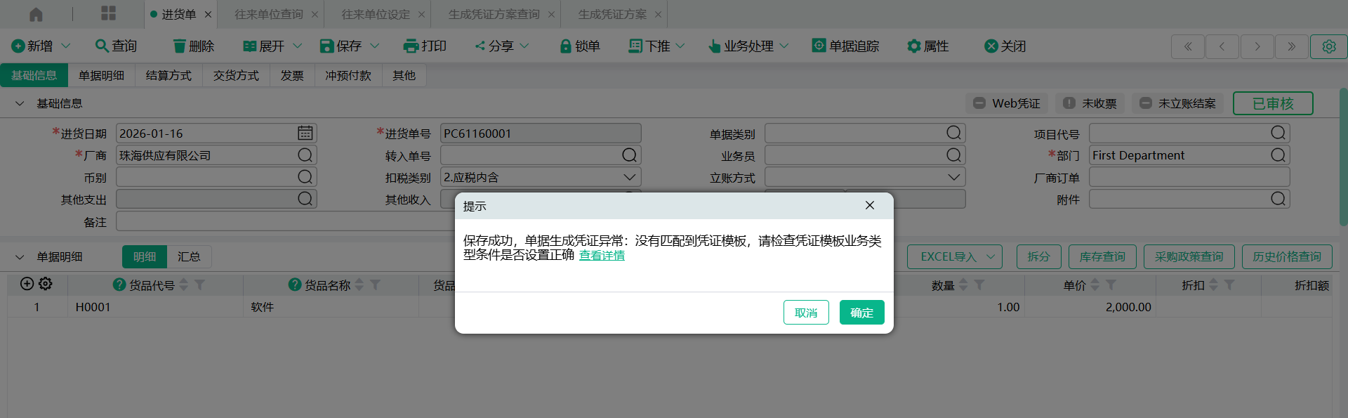Image resolution: width=1348 pixels, height=418 pixels.
Task: Click 确定 in the prompt dialog
Action: [x=861, y=313]
